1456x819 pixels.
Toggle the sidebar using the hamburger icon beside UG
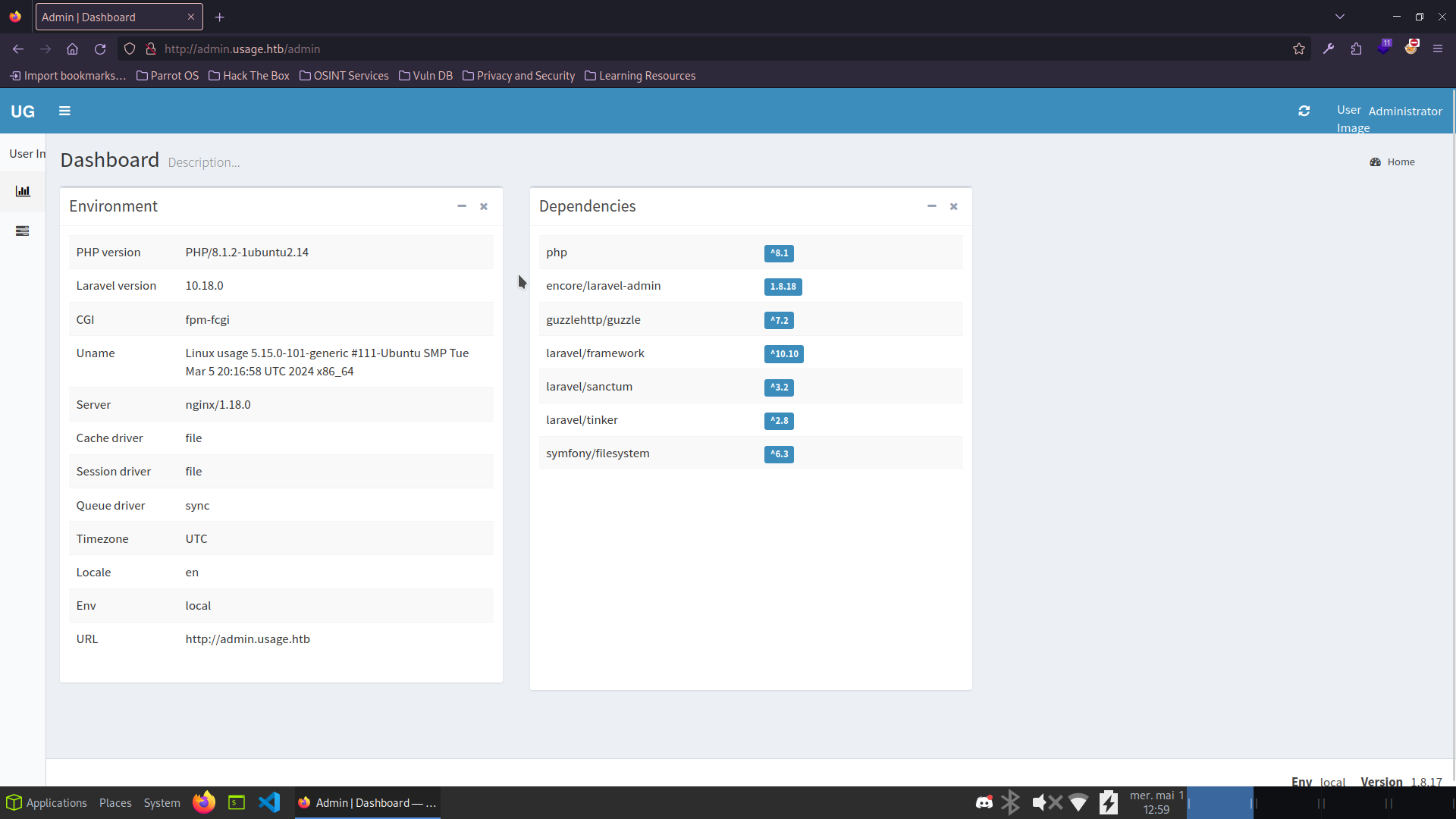[64, 111]
